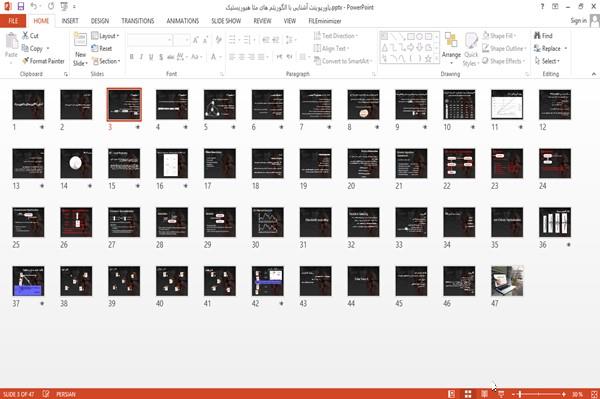Select slide 47 laptop photo thumbnail

[507, 281]
